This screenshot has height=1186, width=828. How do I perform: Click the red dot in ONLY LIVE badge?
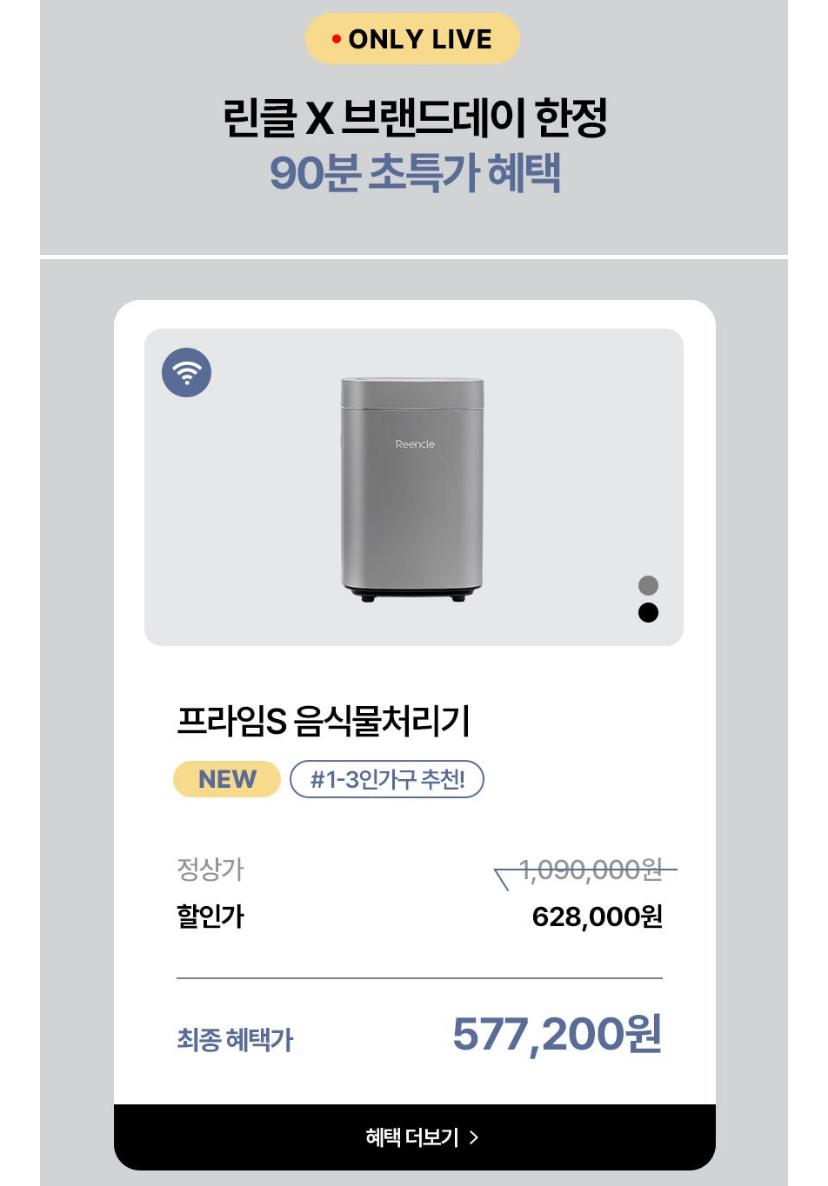tap(336, 39)
